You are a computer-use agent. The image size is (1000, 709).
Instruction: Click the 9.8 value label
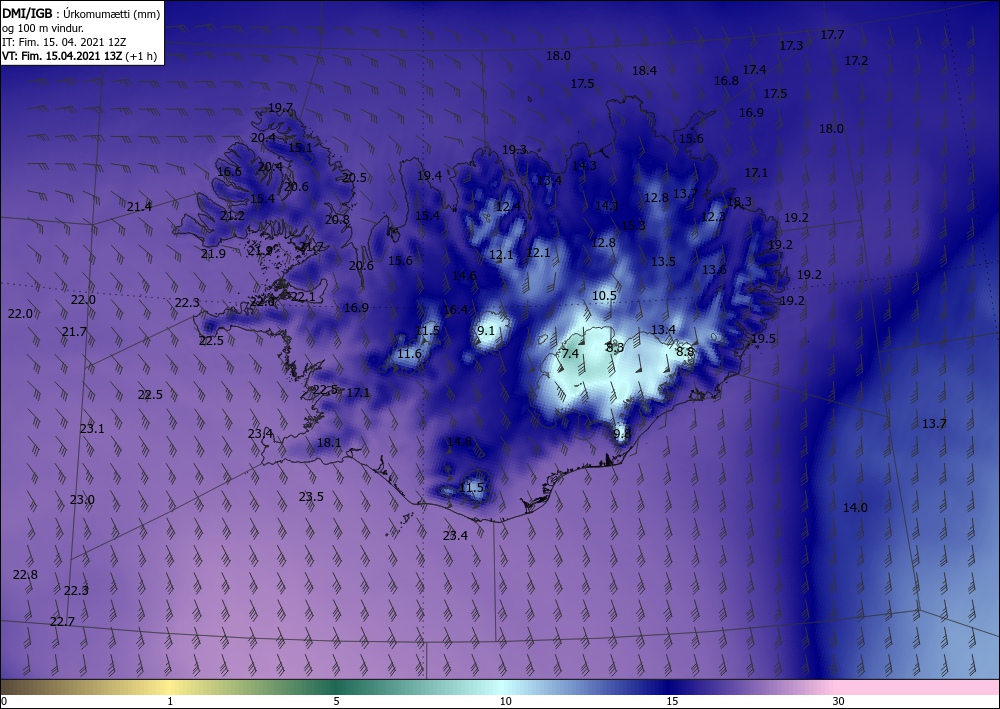[x=622, y=434]
